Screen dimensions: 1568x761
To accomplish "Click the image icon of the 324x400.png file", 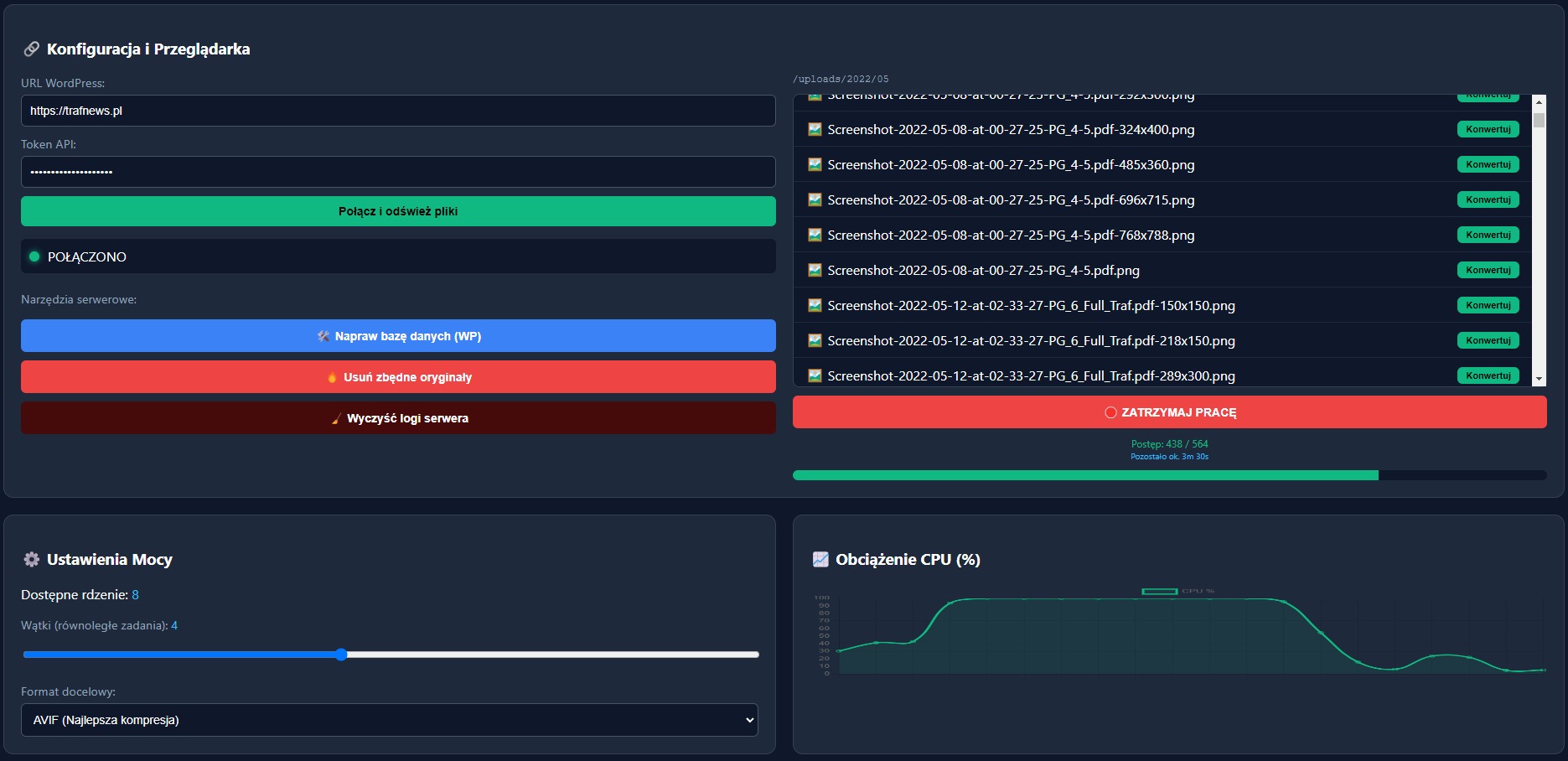I will [815, 130].
